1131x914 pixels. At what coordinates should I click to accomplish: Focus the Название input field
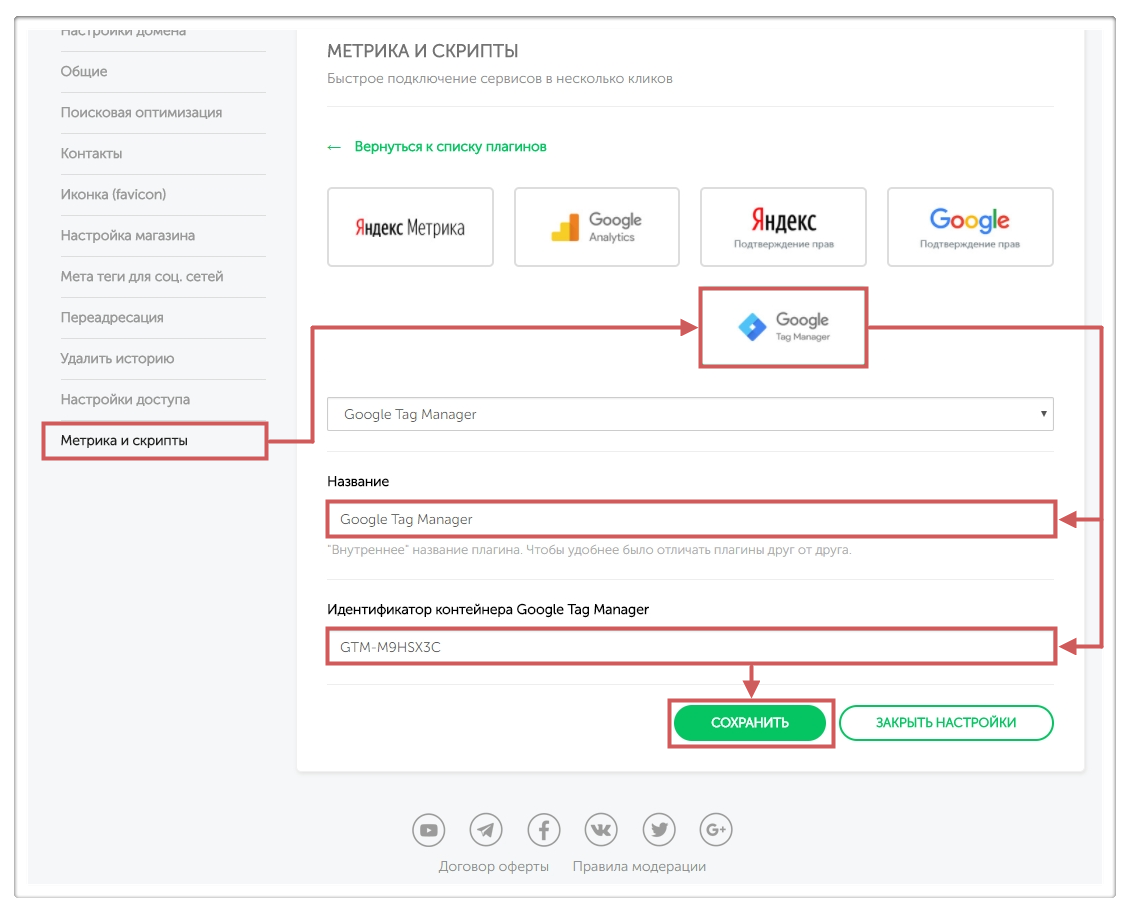[690, 519]
